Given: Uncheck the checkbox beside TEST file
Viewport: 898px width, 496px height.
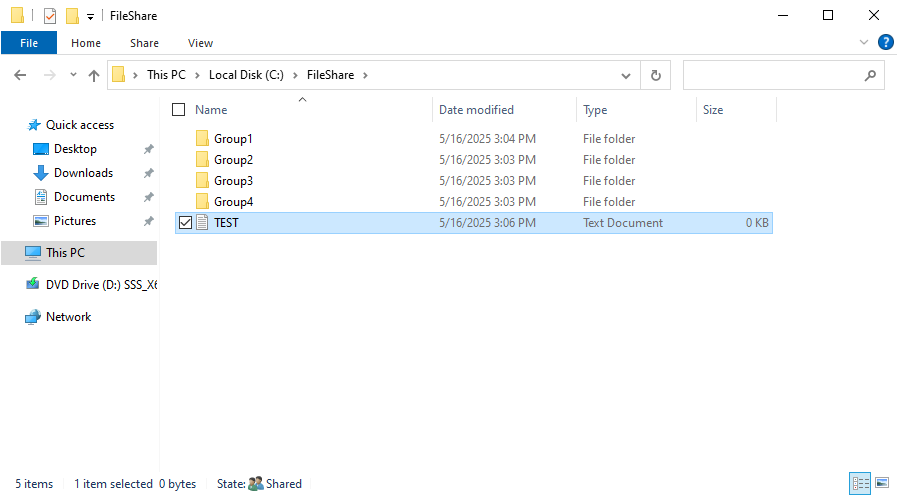Looking at the screenshot, I should pos(185,222).
